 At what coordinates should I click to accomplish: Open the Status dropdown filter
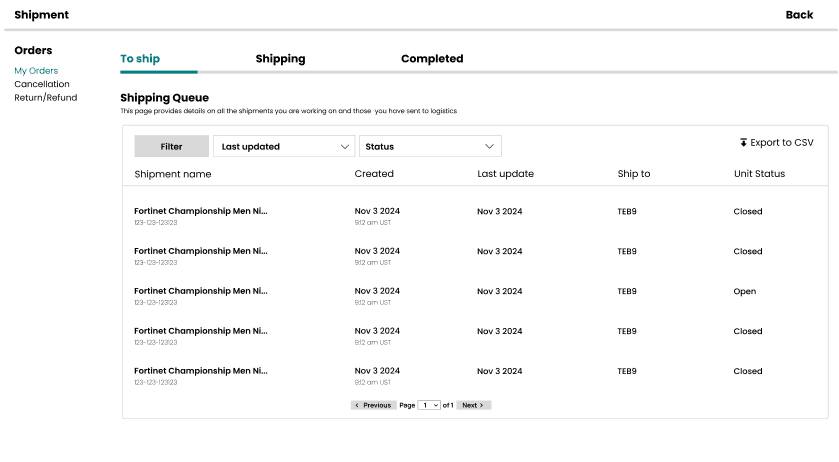430,147
